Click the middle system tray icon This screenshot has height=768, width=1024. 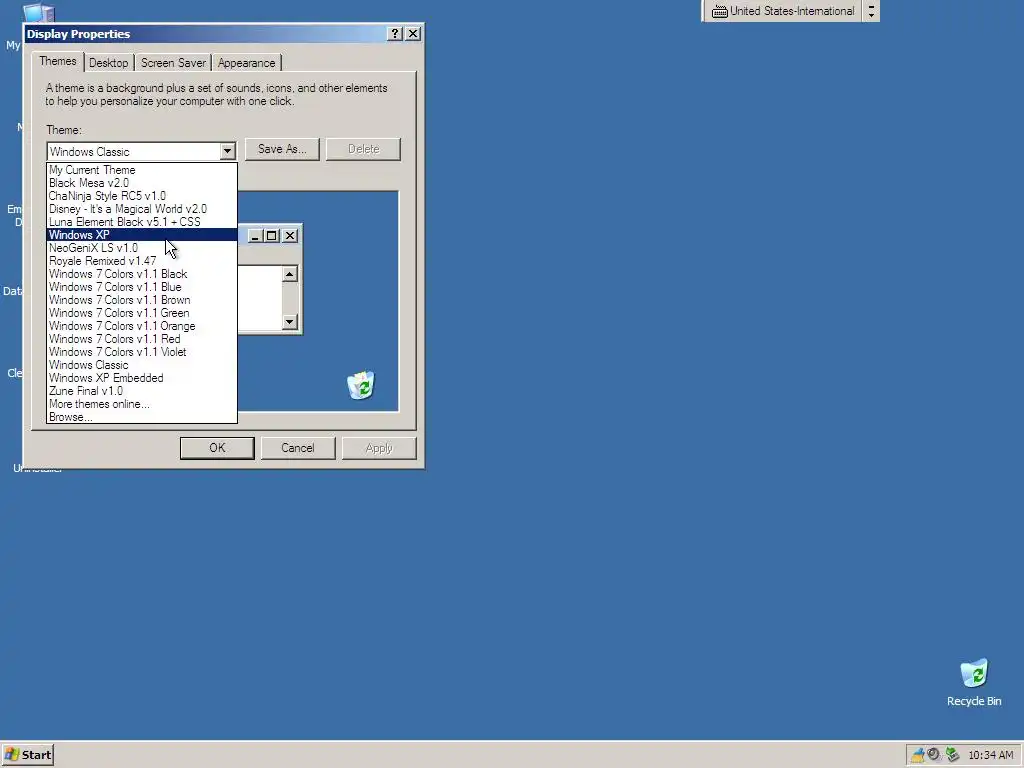pyautogui.click(x=934, y=754)
